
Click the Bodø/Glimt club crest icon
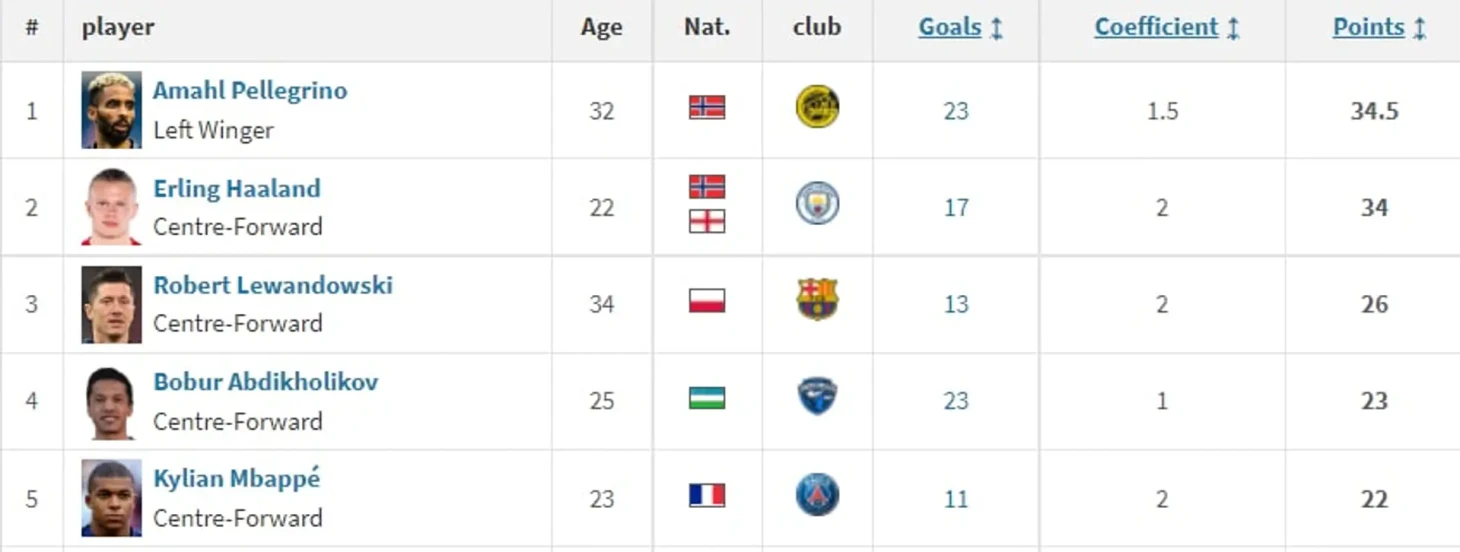click(x=817, y=107)
